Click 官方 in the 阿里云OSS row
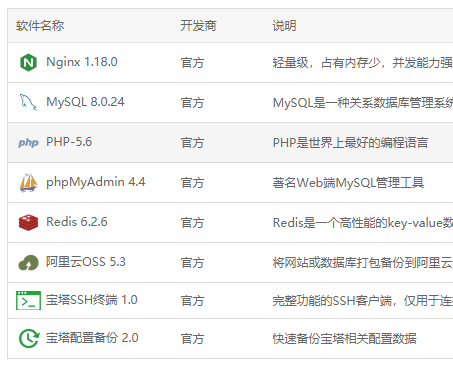This screenshot has width=453, height=380. click(192, 263)
